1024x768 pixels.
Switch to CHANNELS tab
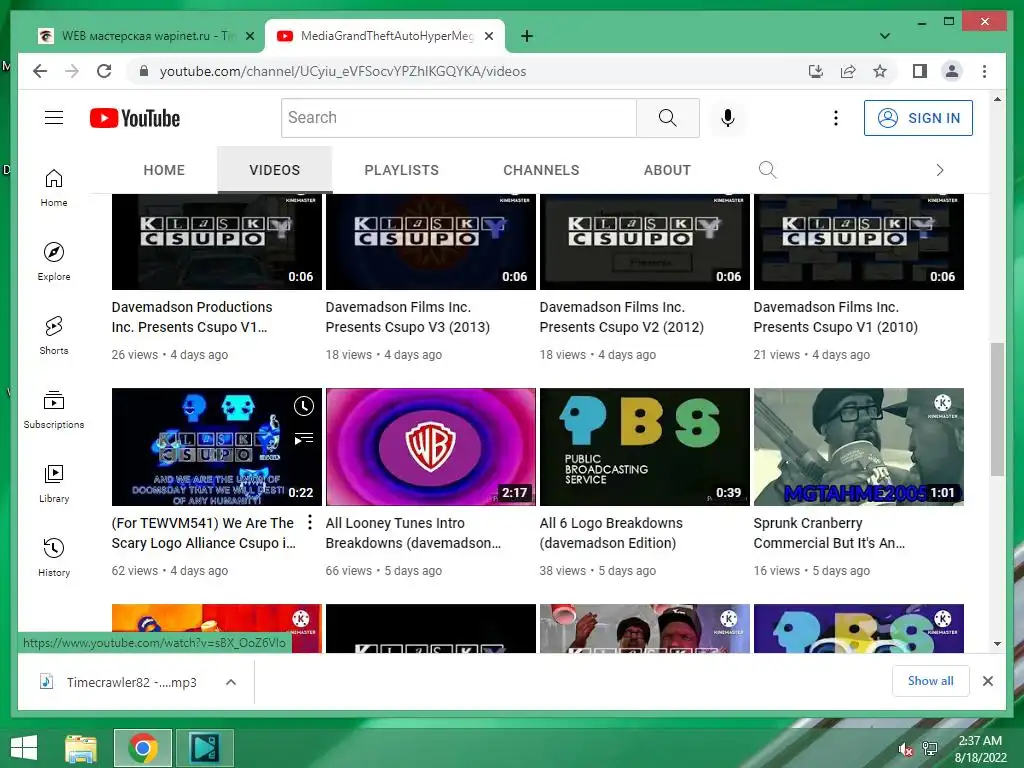[x=541, y=170]
